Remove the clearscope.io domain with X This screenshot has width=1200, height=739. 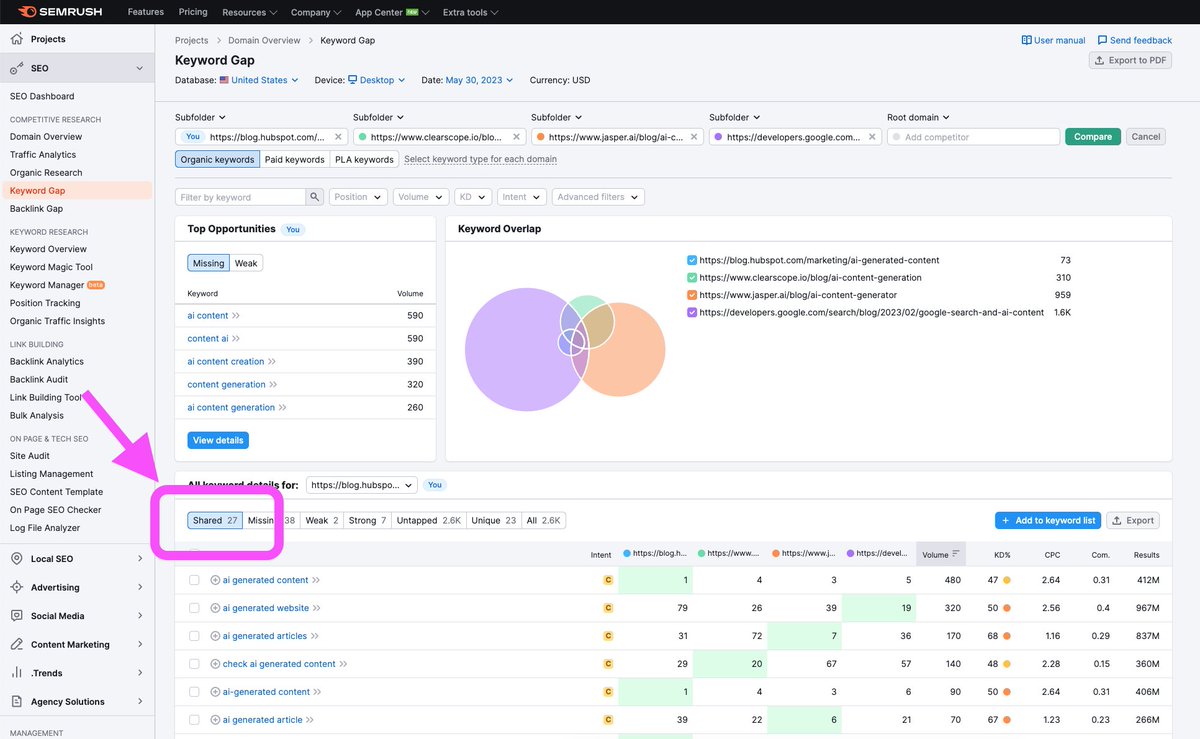click(517, 137)
